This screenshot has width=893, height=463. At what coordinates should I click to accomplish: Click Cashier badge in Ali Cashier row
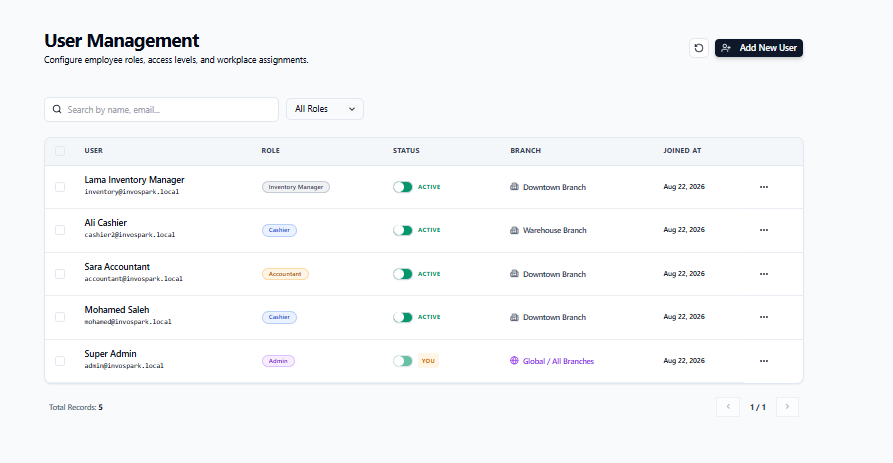pos(279,230)
